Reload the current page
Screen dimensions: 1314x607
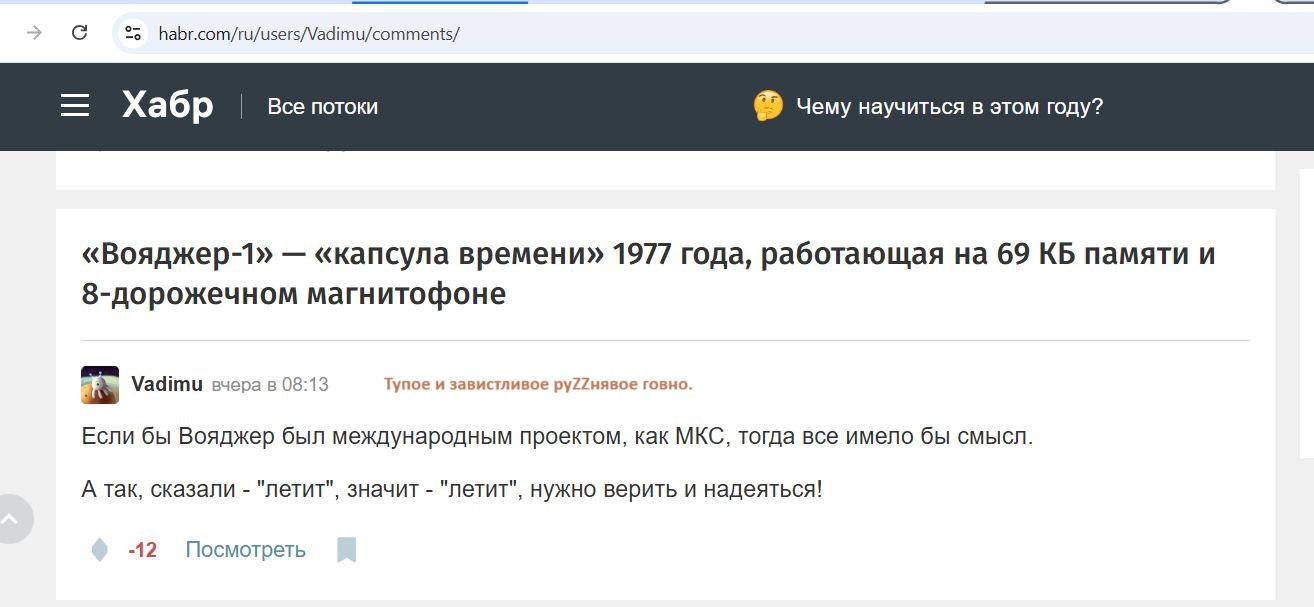pos(80,32)
